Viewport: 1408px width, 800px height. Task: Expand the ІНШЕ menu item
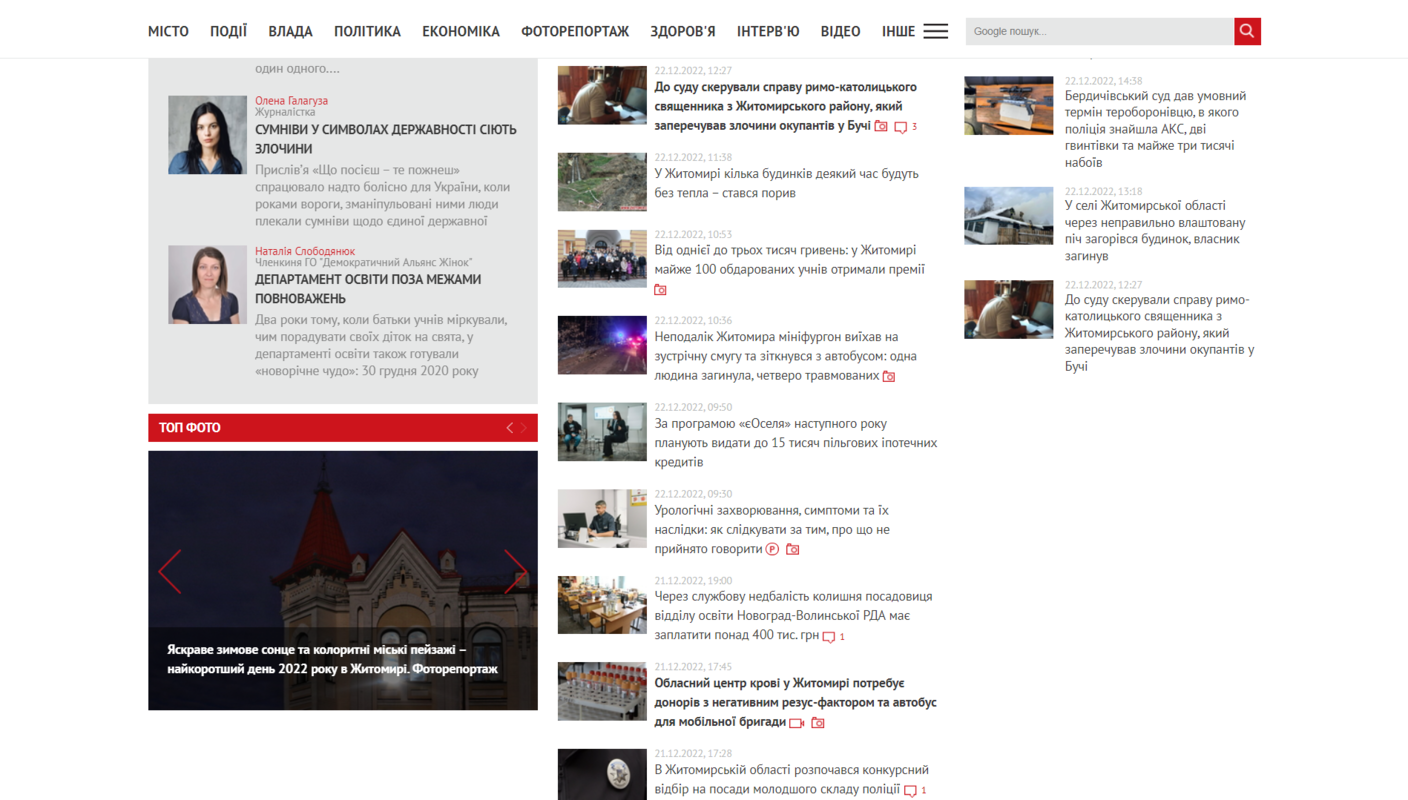[898, 31]
